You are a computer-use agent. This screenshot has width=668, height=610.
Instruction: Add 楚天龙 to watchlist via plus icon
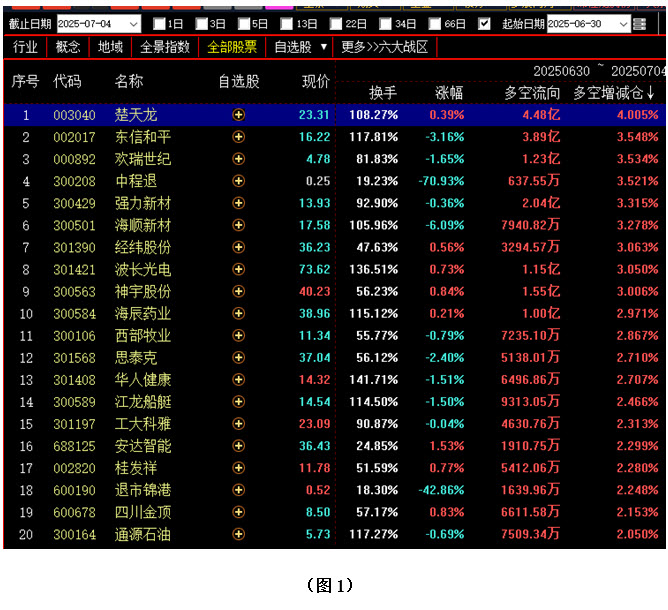click(x=239, y=115)
